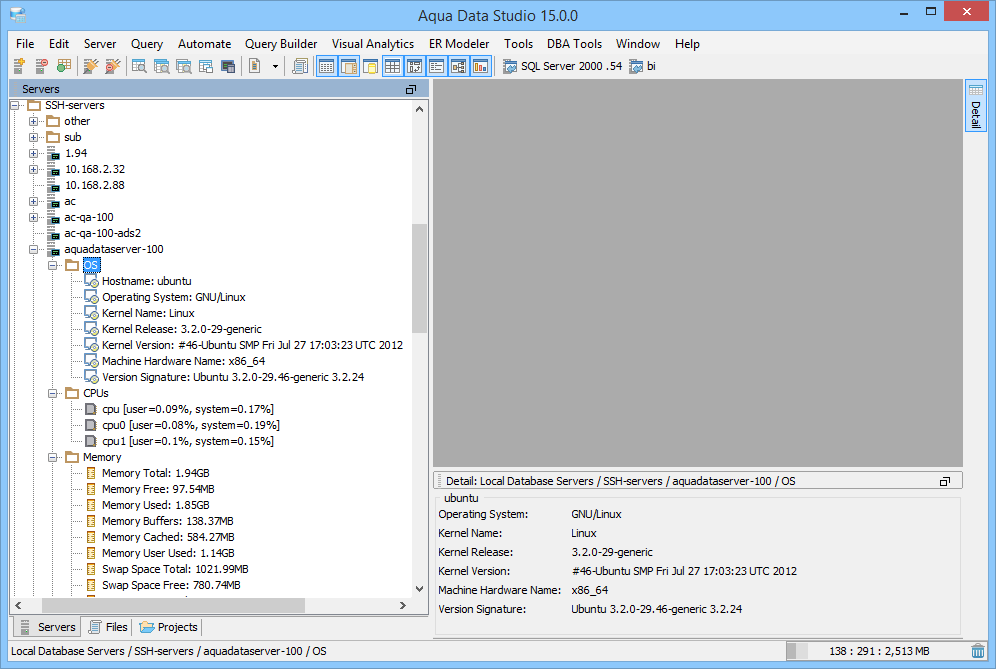Toggle the window with tan panel filter button
Image resolution: width=996 pixels, height=669 pixels.
(349, 66)
